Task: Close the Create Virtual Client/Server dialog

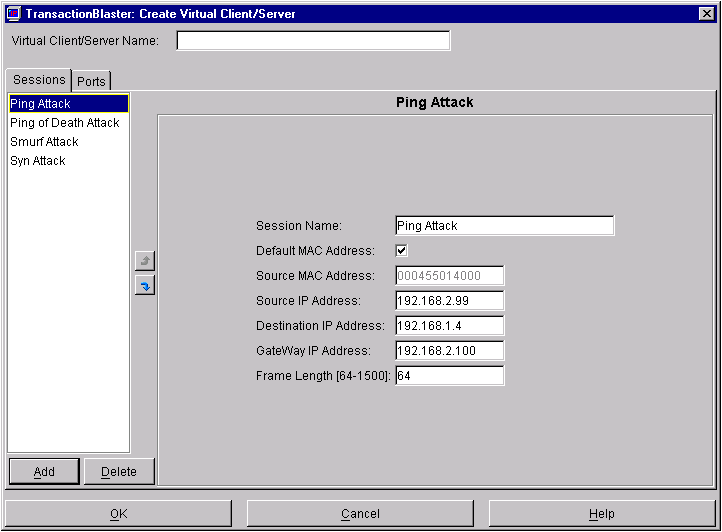Action: 706,13
